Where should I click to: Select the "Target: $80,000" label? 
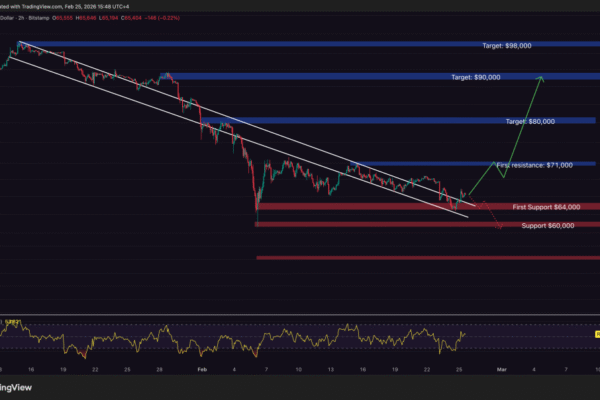pyautogui.click(x=530, y=121)
